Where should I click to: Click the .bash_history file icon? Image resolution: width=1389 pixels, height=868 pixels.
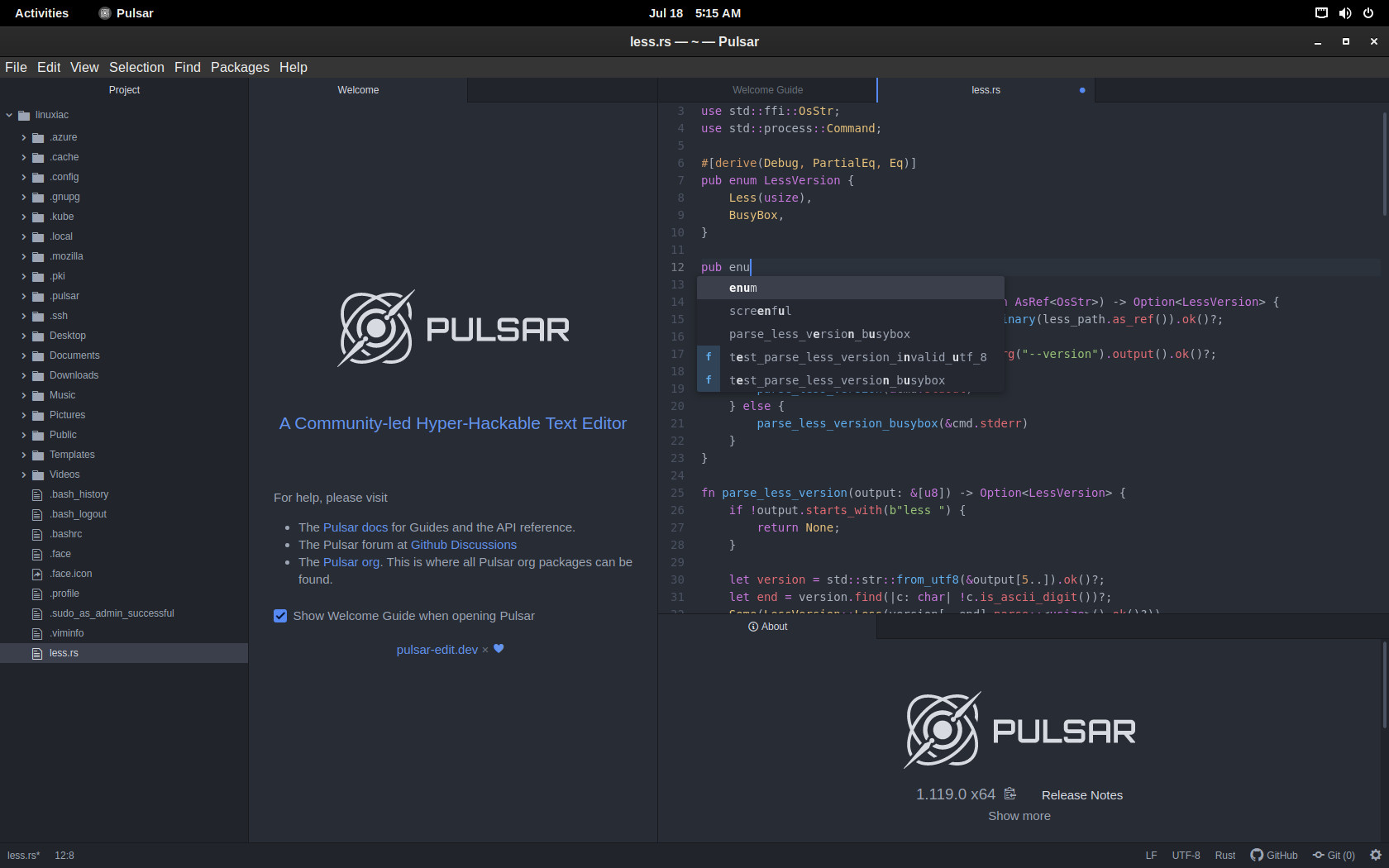pos(37,494)
